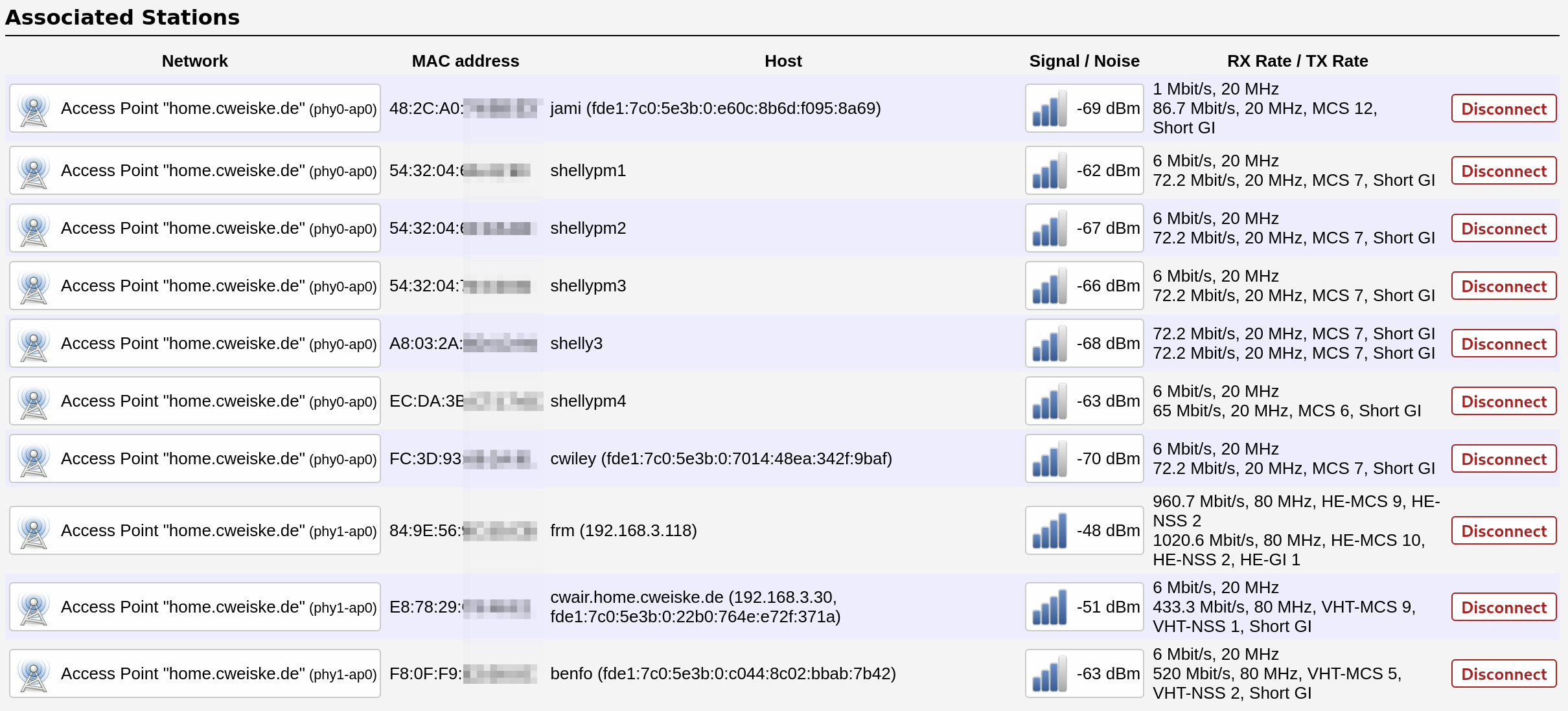Disconnect shellypm2 from the access point

[1503, 229]
